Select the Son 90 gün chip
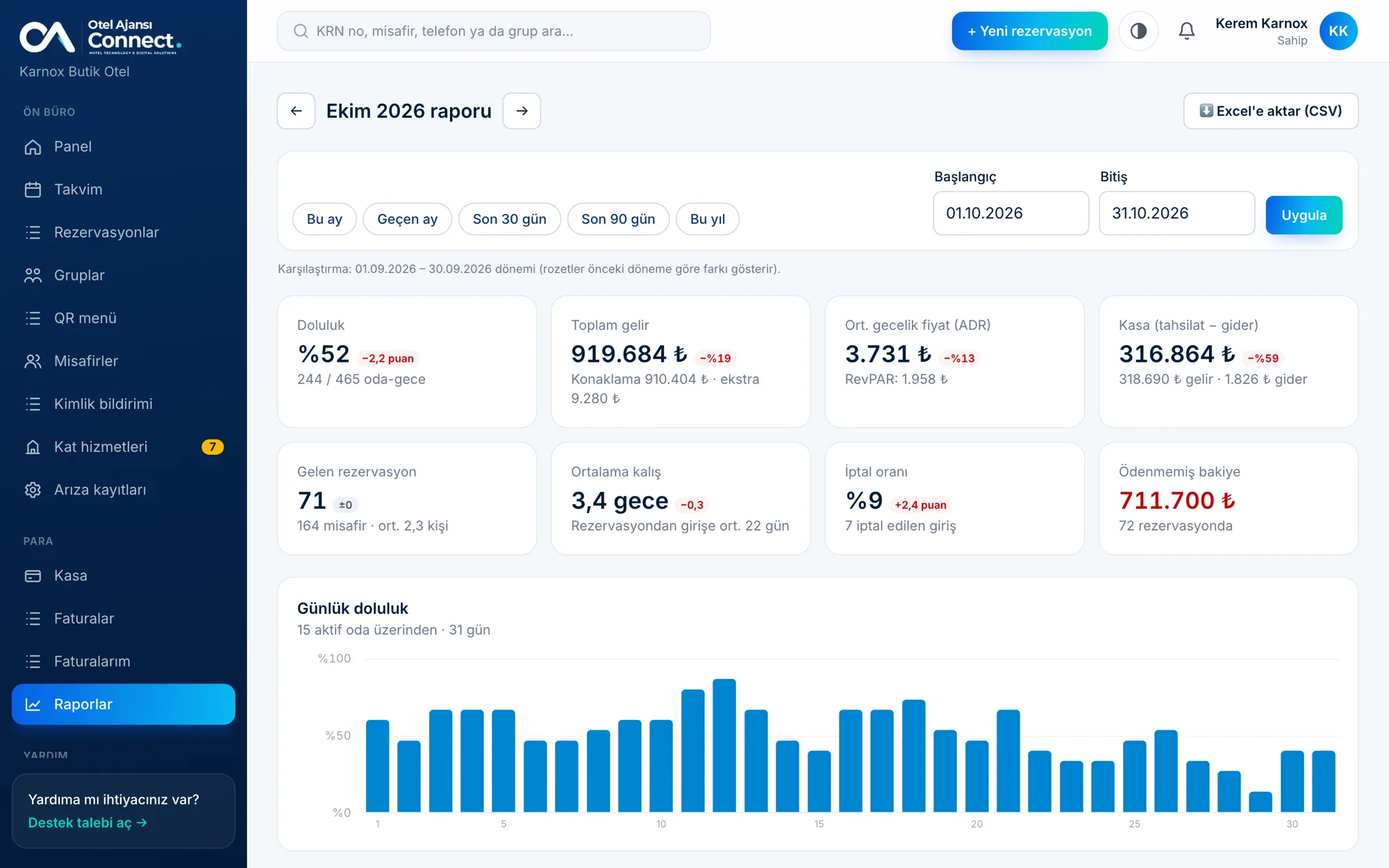This screenshot has width=1389, height=868. 618,219
